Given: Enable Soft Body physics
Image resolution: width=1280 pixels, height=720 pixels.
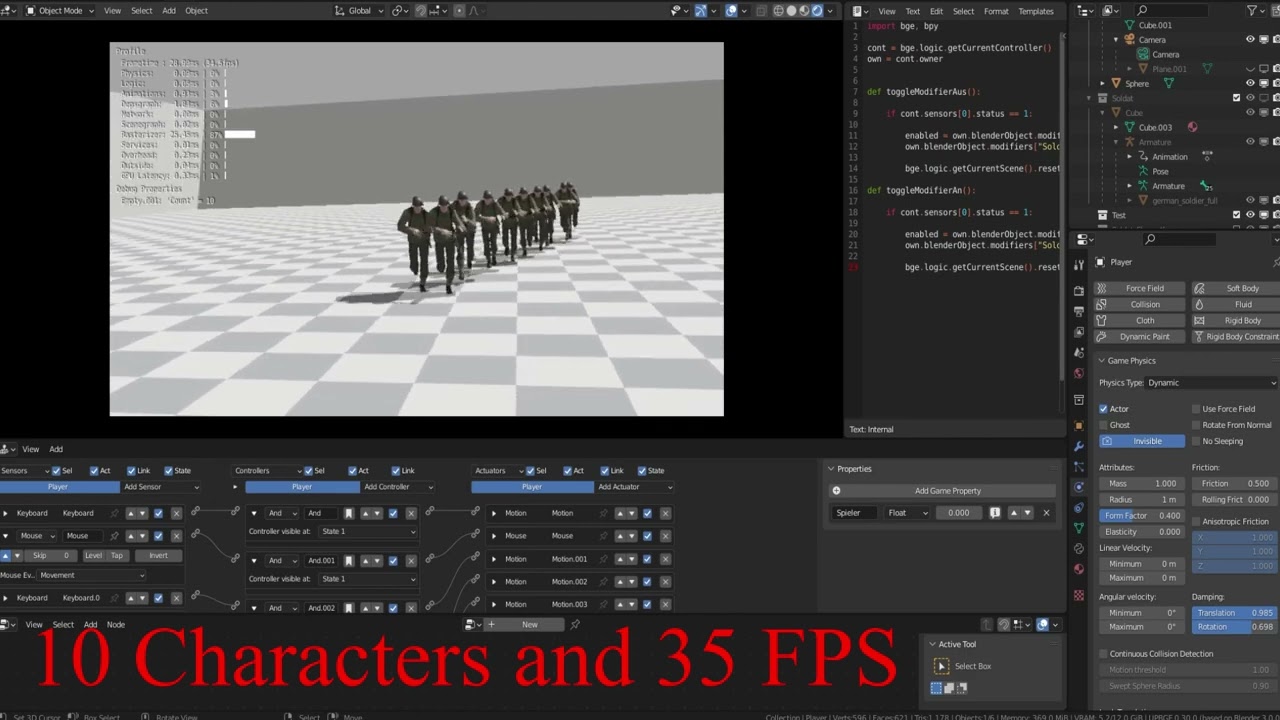Looking at the screenshot, I should (x=1235, y=288).
